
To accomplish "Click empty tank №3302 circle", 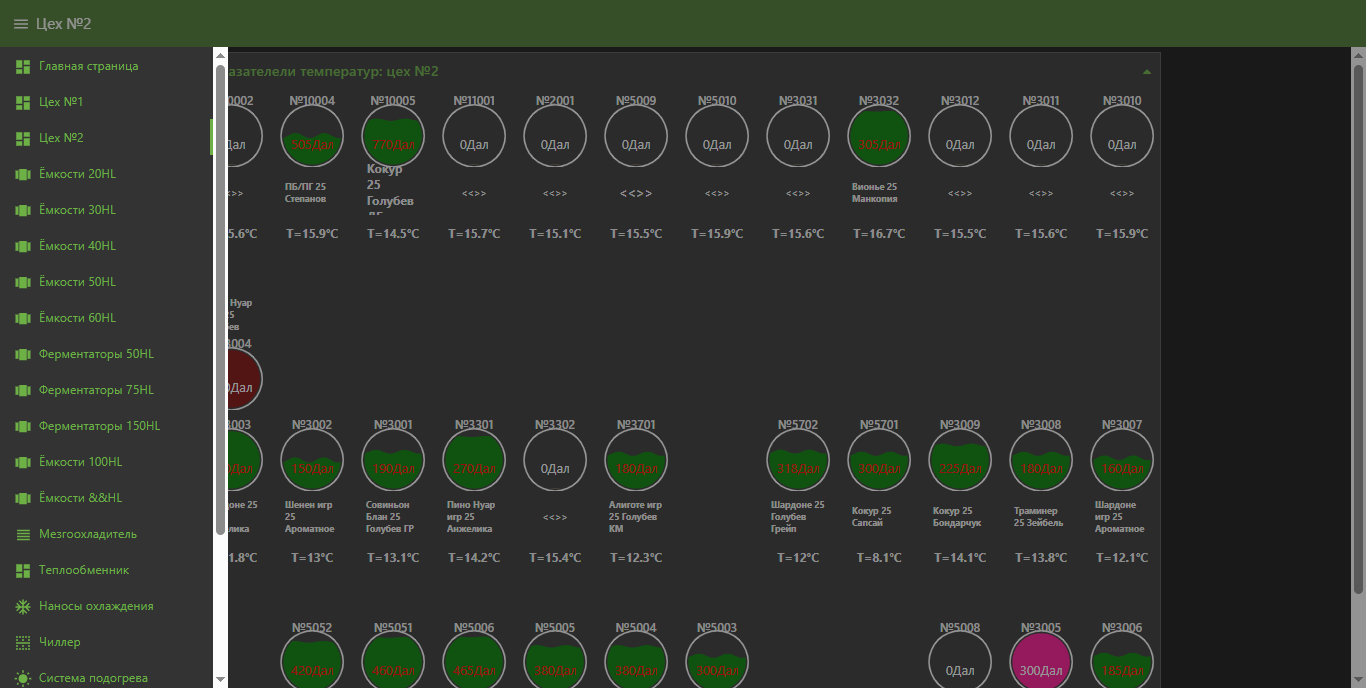I will pyautogui.click(x=555, y=461).
